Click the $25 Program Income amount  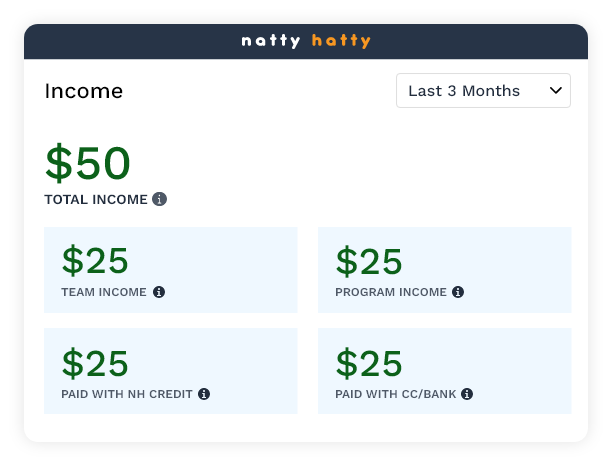pos(369,260)
